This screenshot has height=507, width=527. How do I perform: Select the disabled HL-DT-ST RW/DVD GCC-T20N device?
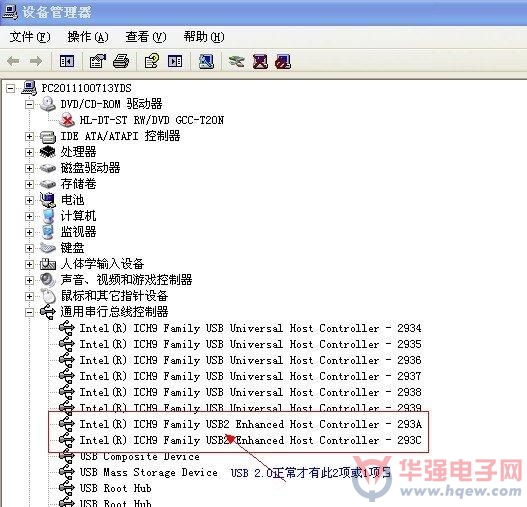152,120
